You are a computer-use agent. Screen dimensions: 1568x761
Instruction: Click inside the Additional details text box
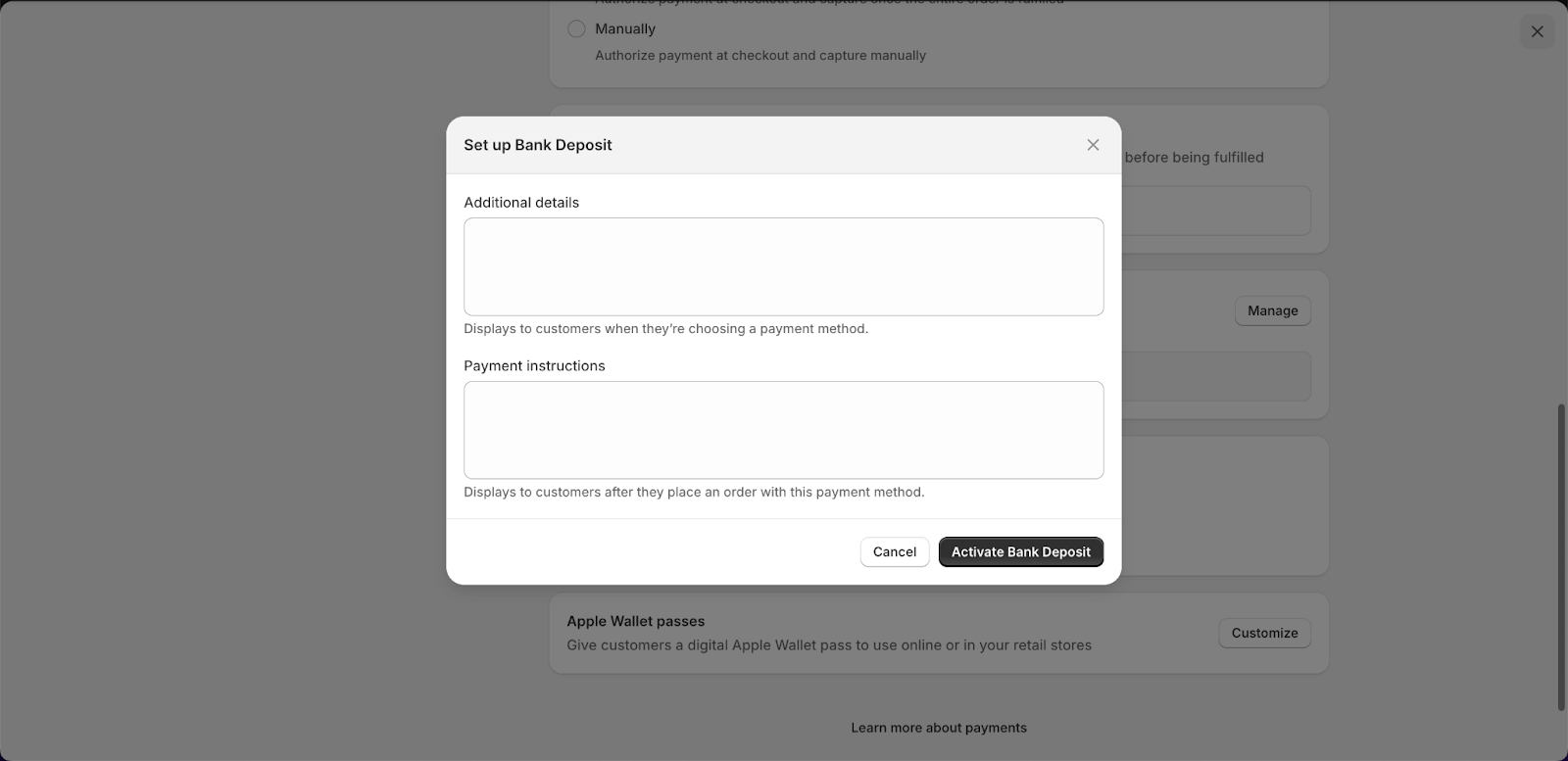click(782, 265)
